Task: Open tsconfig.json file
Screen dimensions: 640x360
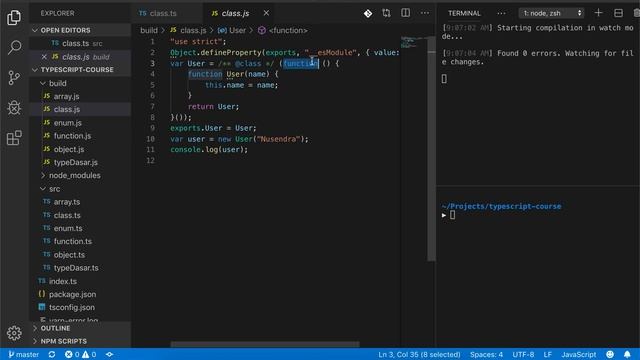Action: coord(80,307)
